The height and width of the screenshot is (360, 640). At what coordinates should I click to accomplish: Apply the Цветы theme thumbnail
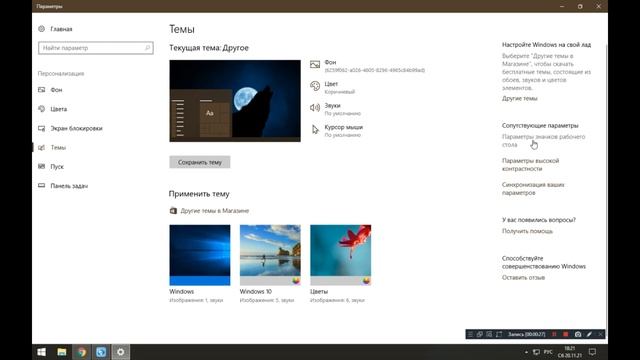point(340,255)
